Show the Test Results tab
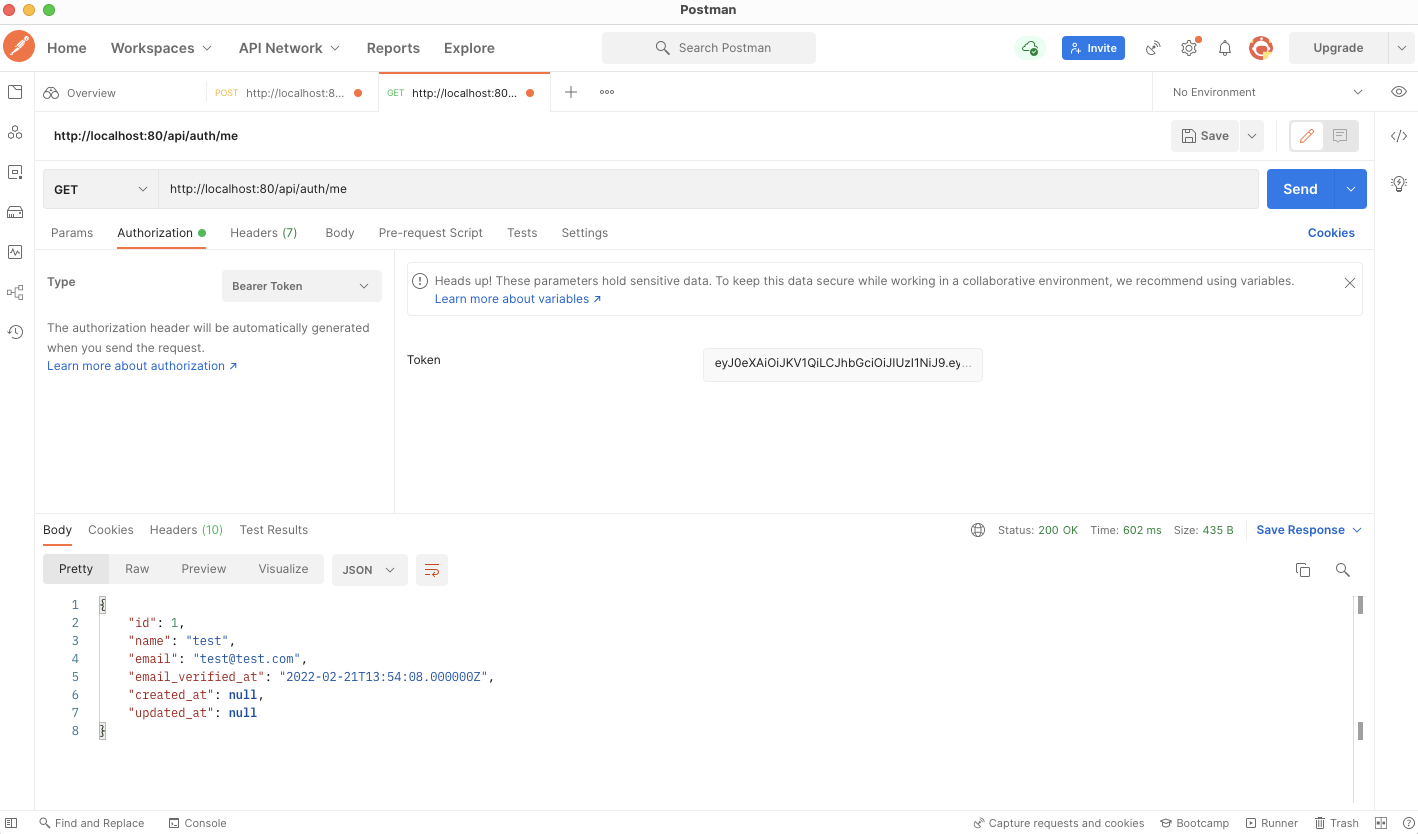1418x834 pixels. 274,530
